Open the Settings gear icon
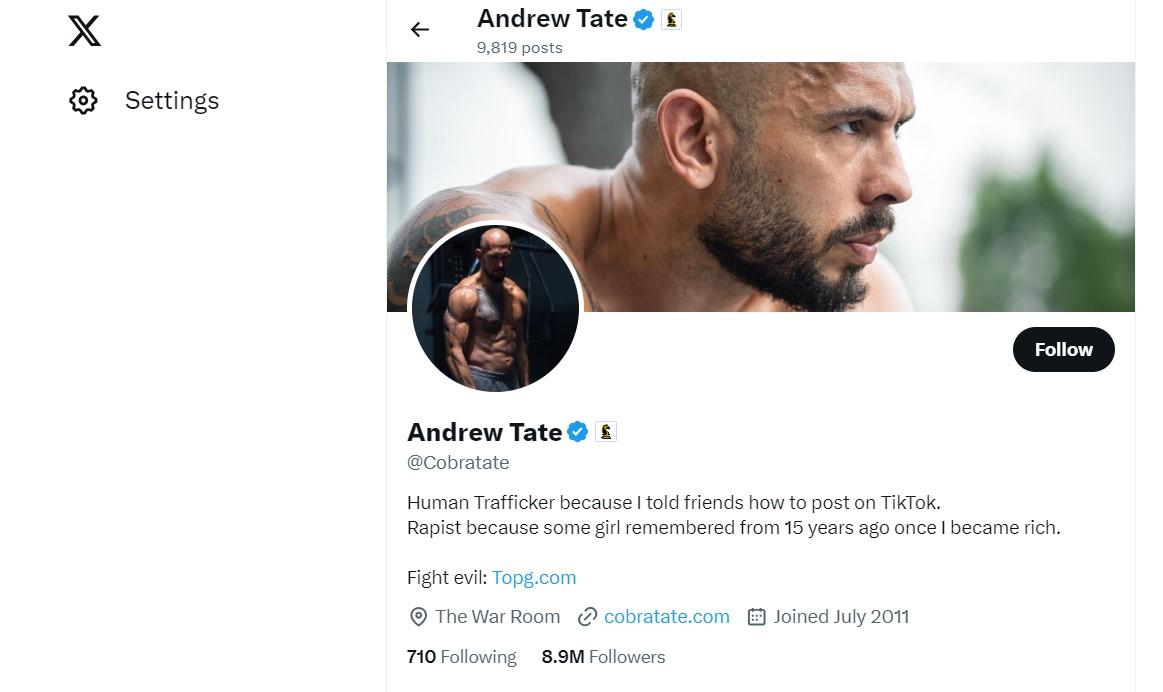The image size is (1163, 692). coord(83,100)
